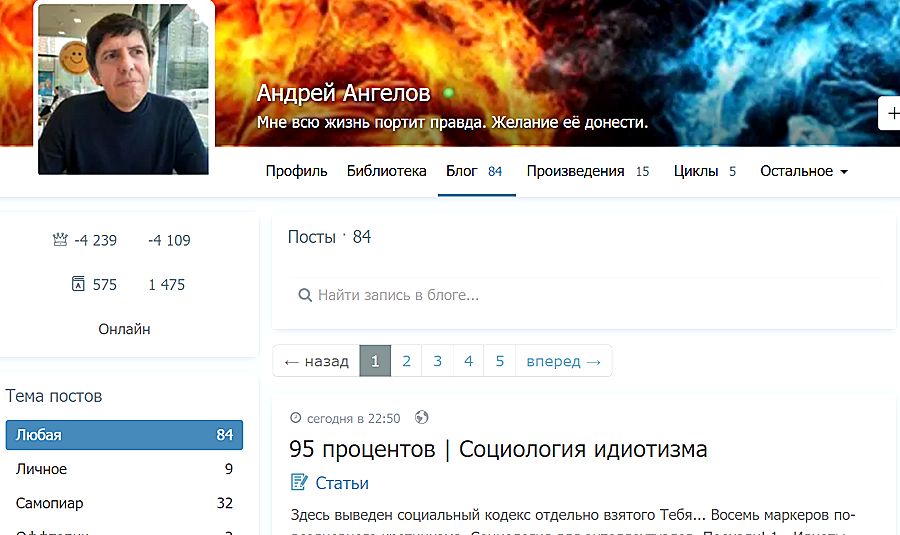This screenshot has height=535, width=900.
Task: Select Любая post topic filter
Action: coord(124,435)
